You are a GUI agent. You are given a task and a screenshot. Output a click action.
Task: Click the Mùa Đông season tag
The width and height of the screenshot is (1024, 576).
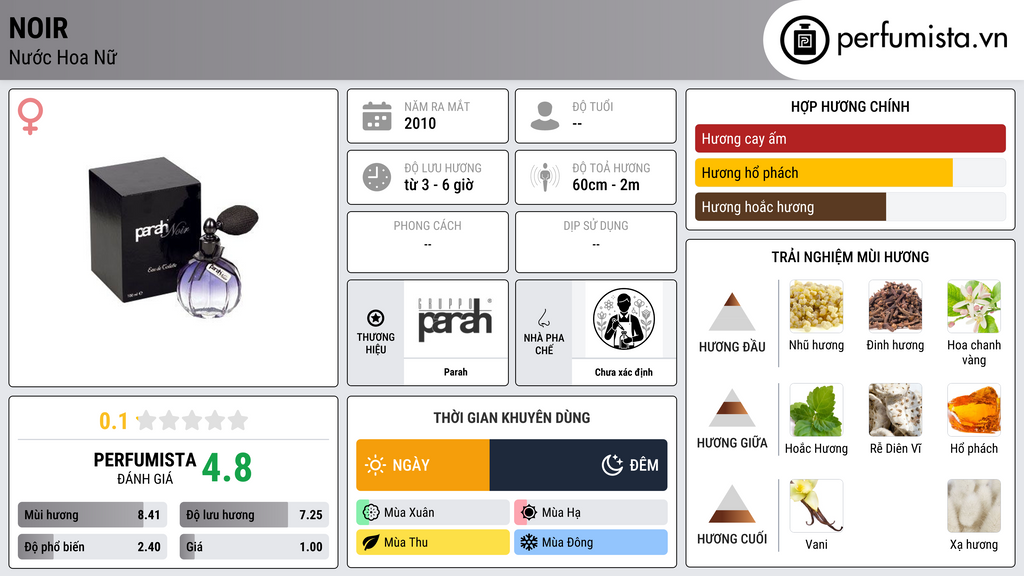click(590, 542)
